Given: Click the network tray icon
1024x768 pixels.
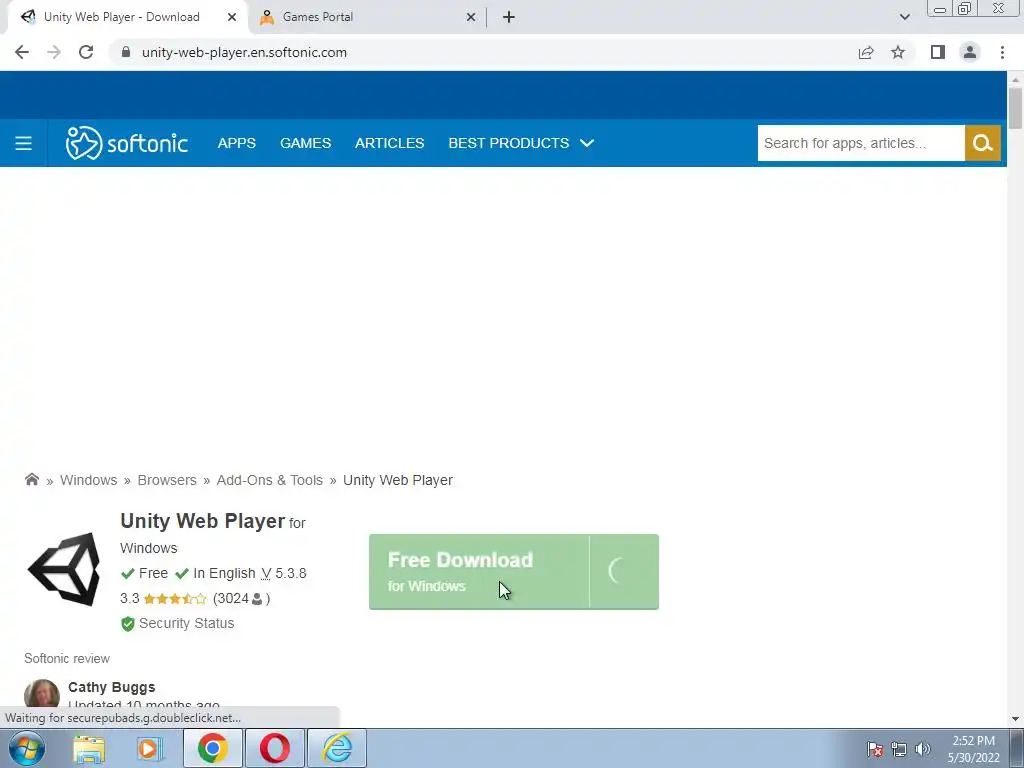Looking at the screenshot, I should (x=899, y=749).
